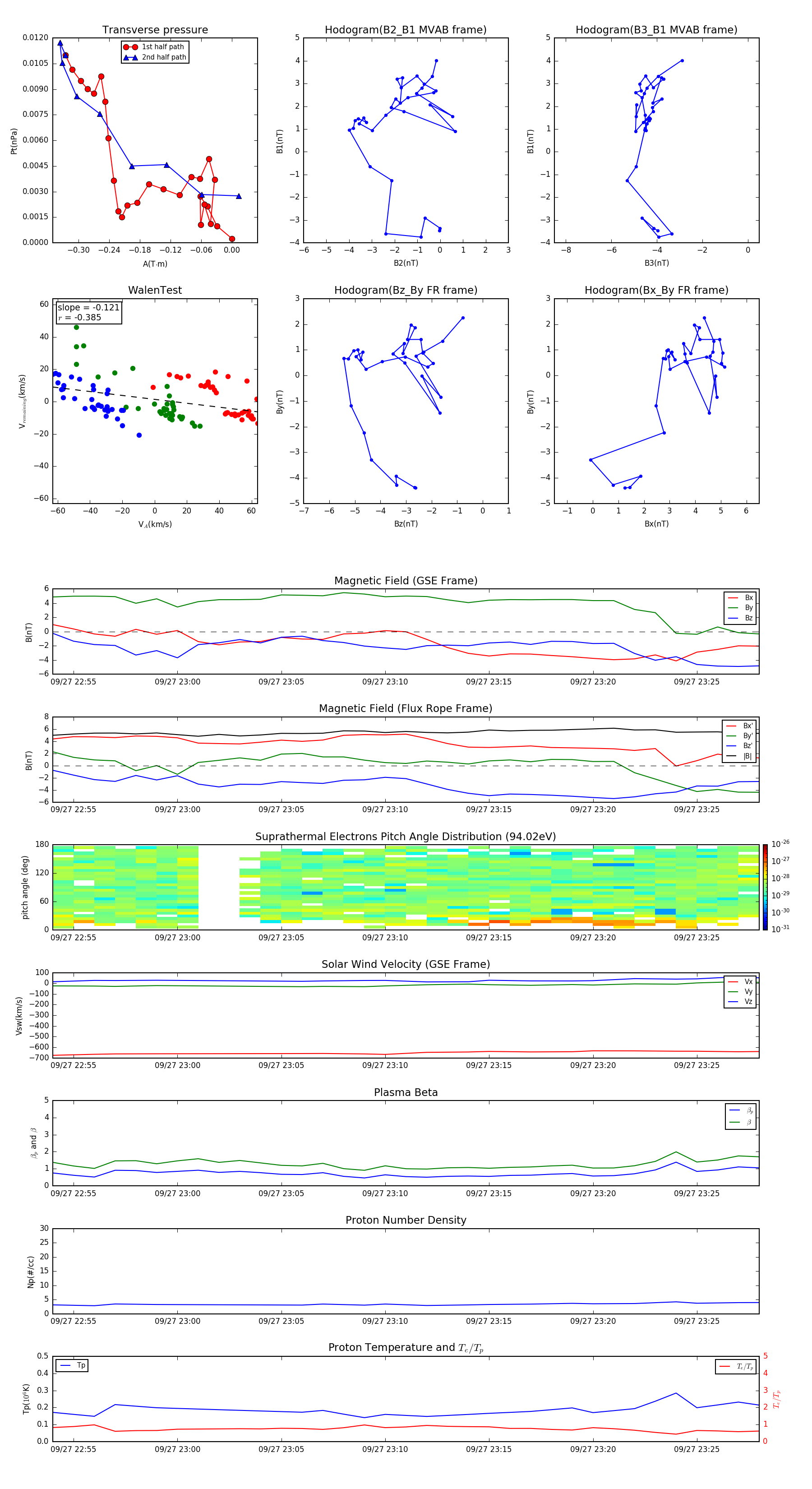Click the 'pitch angle (deg)' axis label
This screenshot has height=1489, width=812.
pos(25,887)
